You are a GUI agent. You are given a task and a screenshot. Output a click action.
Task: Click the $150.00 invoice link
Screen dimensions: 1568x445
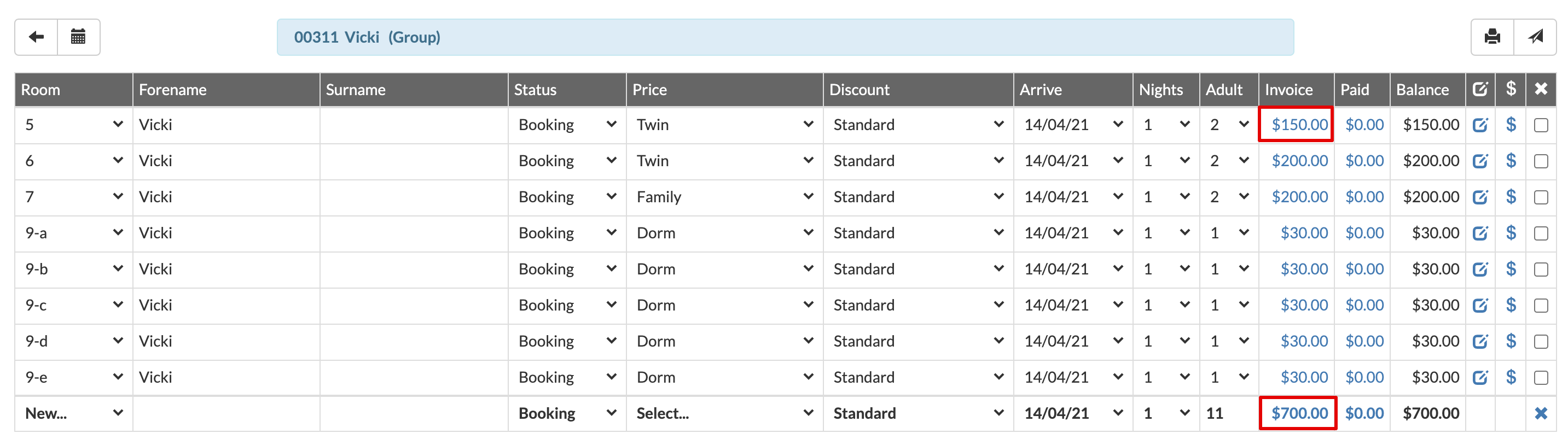(x=1299, y=125)
